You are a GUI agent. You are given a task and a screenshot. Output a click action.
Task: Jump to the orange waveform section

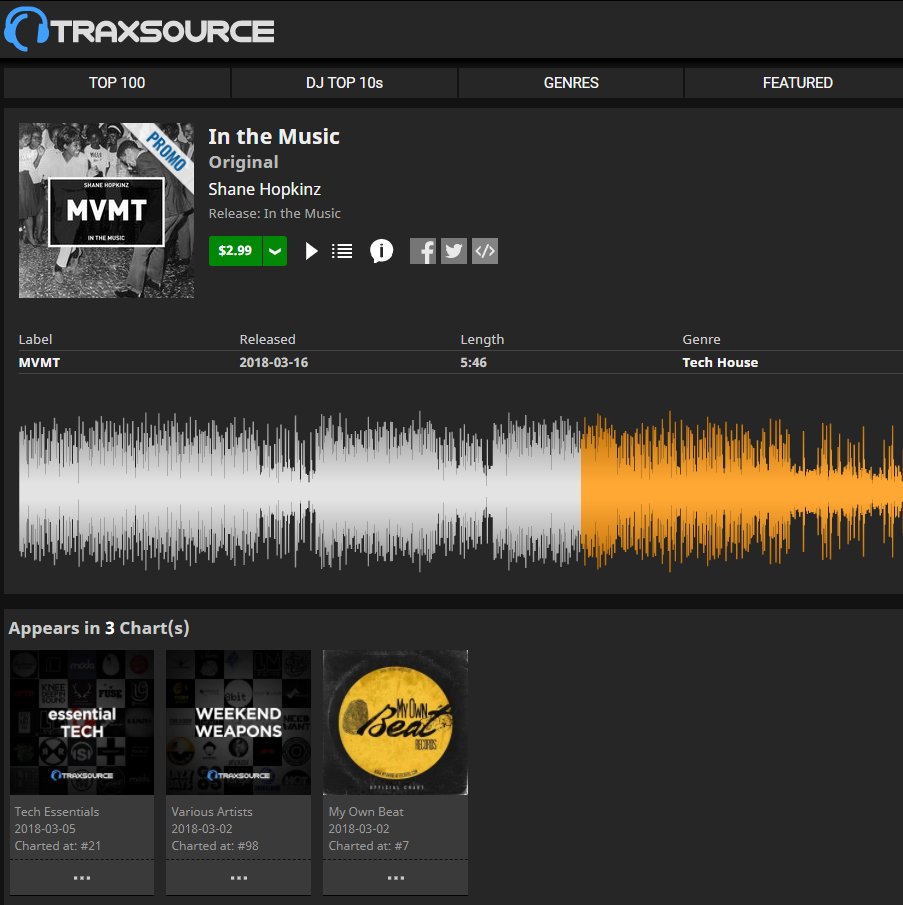[x=742, y=491]
